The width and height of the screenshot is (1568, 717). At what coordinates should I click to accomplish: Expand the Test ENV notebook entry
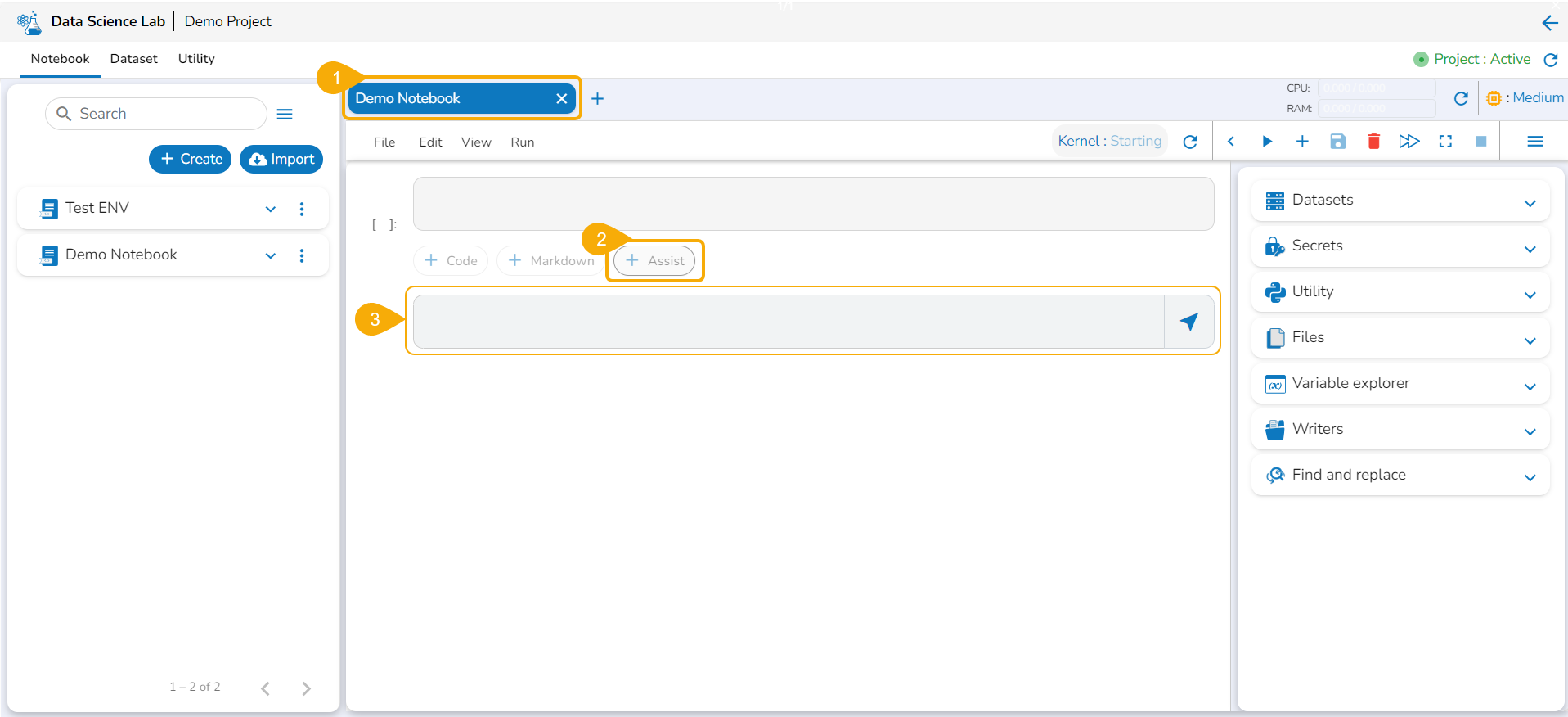click(271, 209)
